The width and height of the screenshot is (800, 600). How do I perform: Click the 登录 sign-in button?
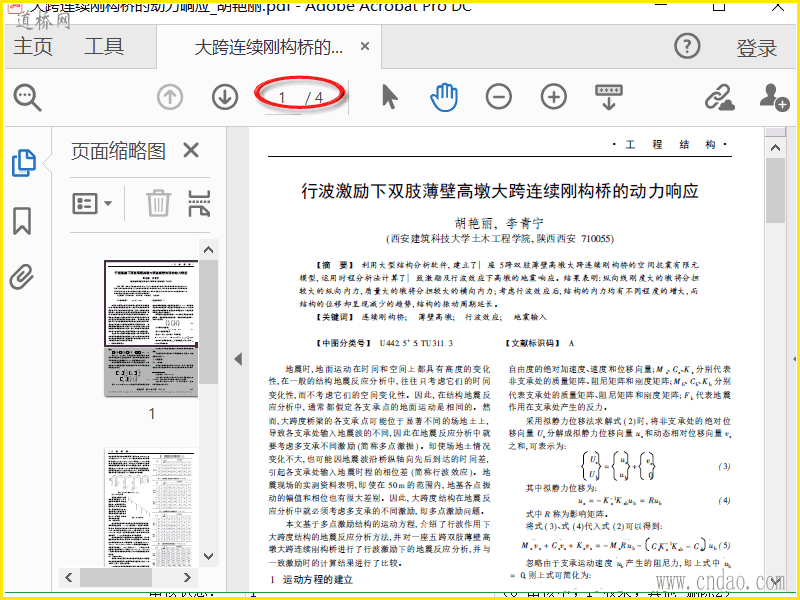756,48
